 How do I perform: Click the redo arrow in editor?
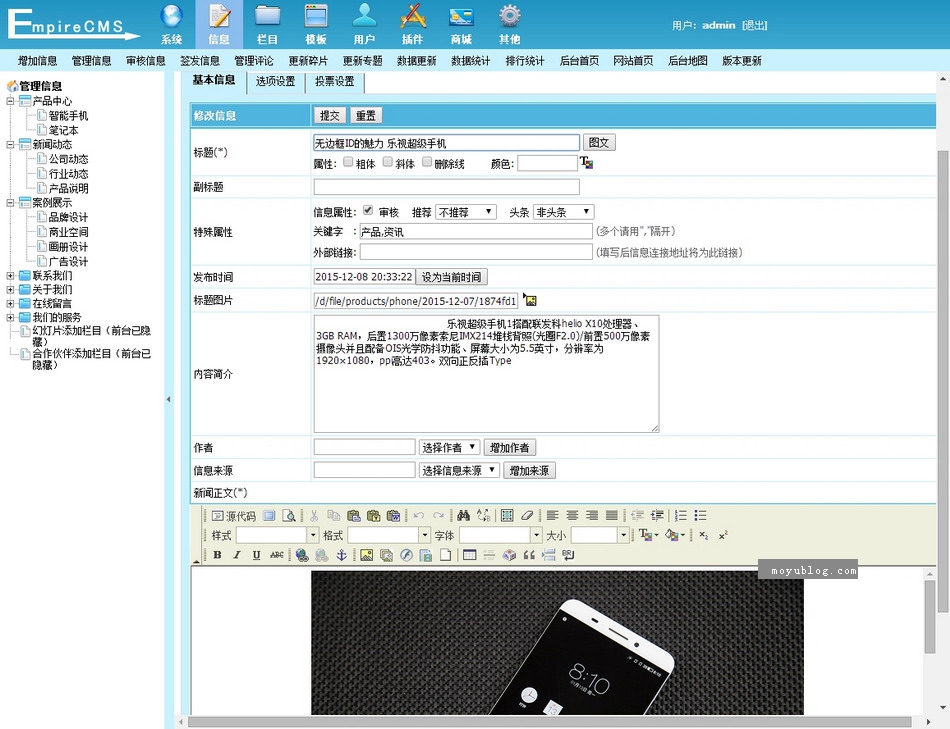pos(439,516)
